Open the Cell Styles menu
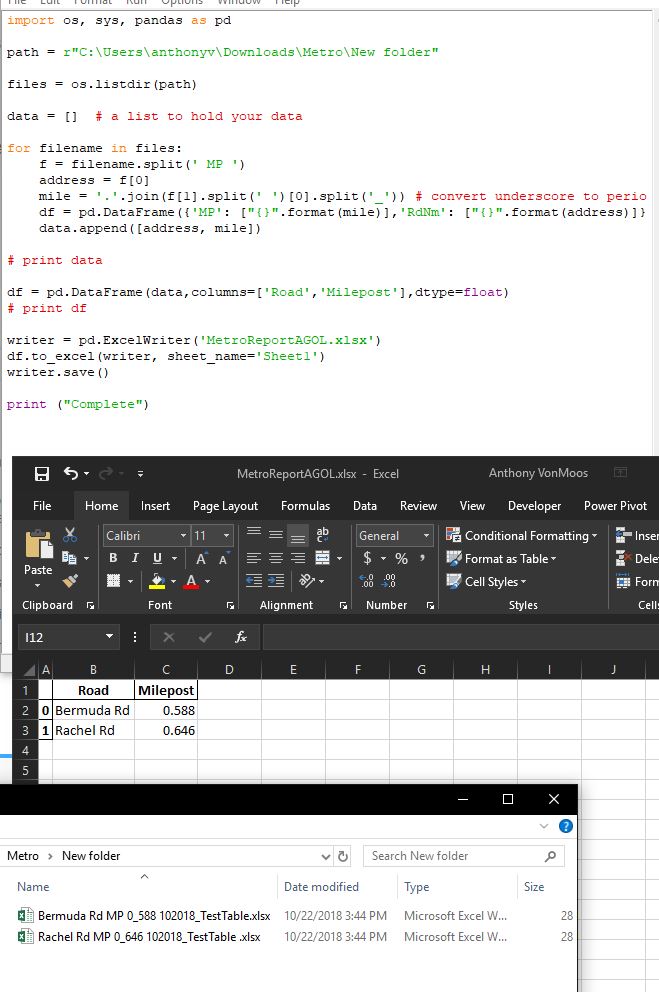Screen dimensions: 659x992 tap(486, 581)
